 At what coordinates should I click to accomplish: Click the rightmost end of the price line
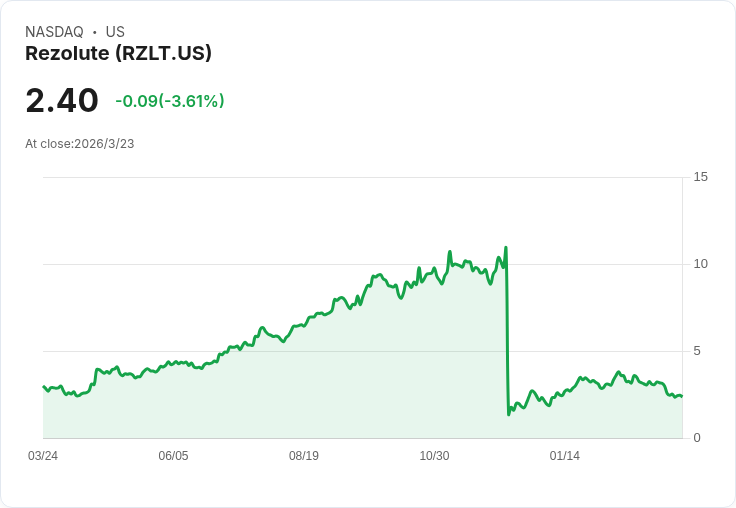[x=681, y=396]
